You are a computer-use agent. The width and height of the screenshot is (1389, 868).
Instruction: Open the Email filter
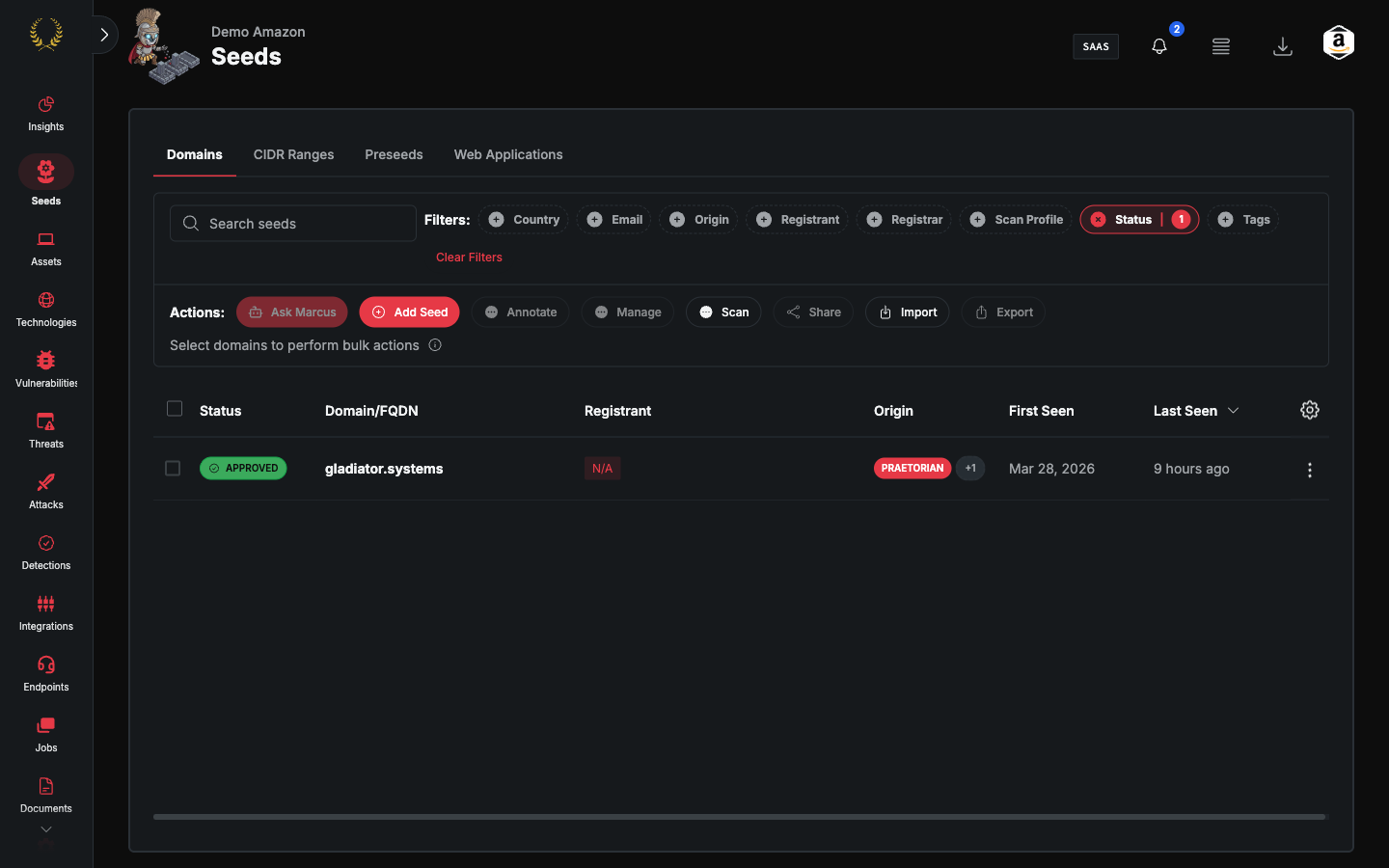614,220
